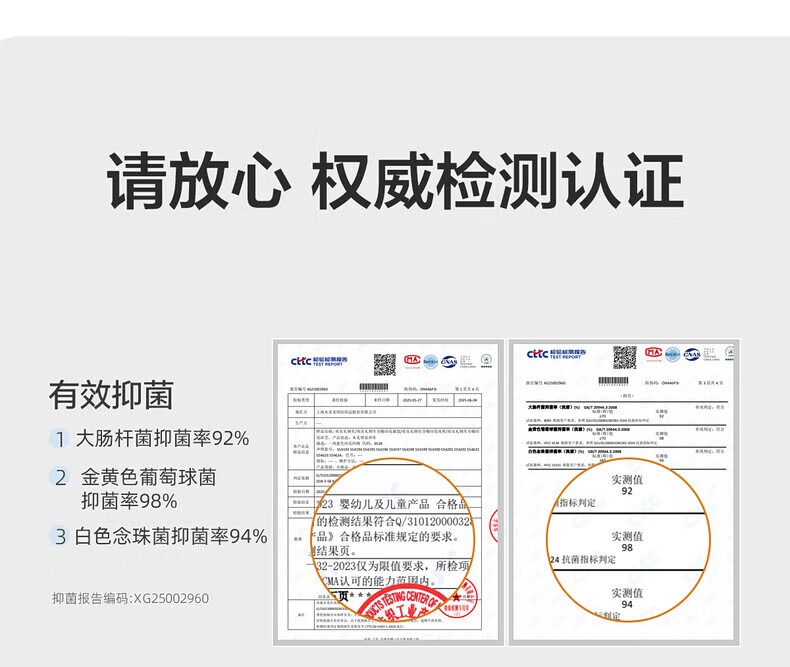This screenshot has width=790, height=667.
Task: Select number badge 3 beside 白色念珠菌
Action: (x=60, y=536)
